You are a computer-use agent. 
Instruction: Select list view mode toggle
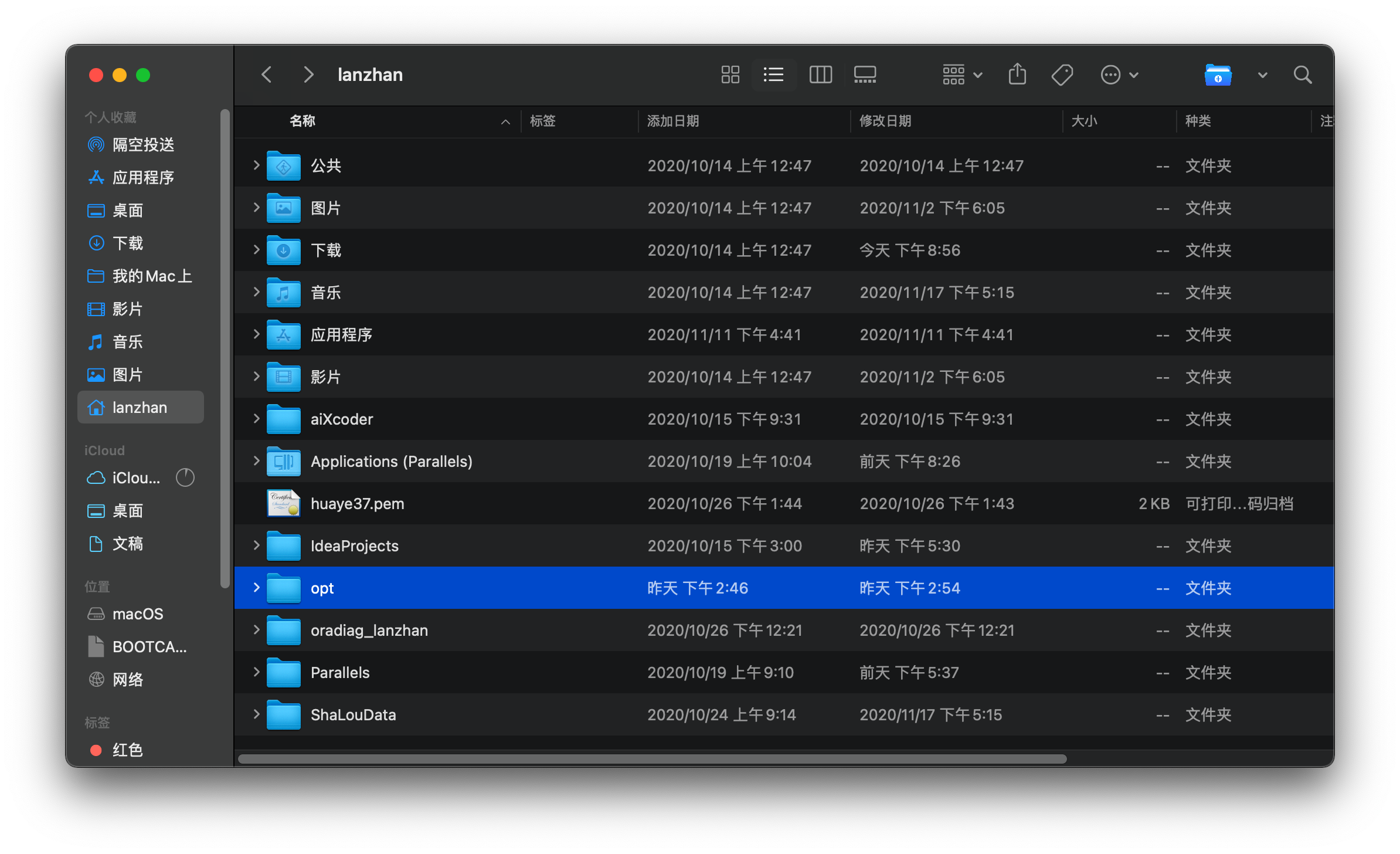click(x=773, y=74)
